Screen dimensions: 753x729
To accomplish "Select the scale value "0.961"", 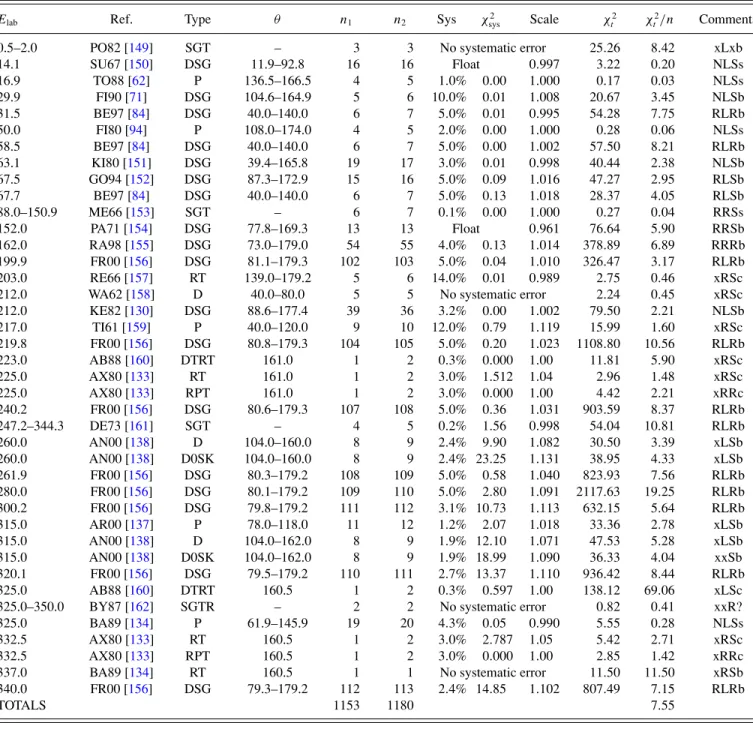I will coord(544,229).
